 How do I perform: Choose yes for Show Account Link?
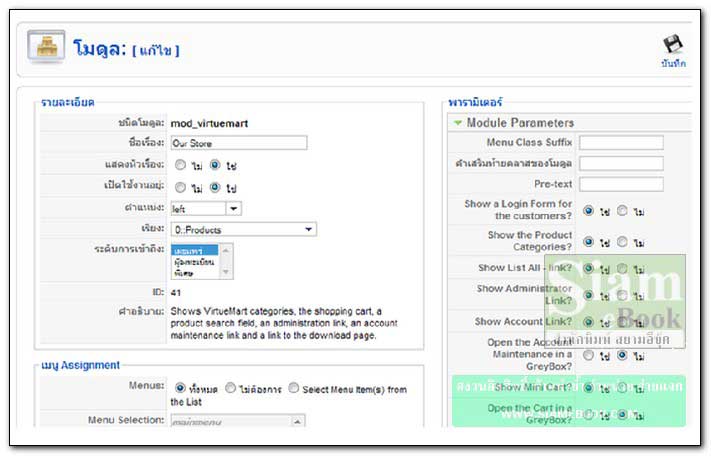pos(589,322)
